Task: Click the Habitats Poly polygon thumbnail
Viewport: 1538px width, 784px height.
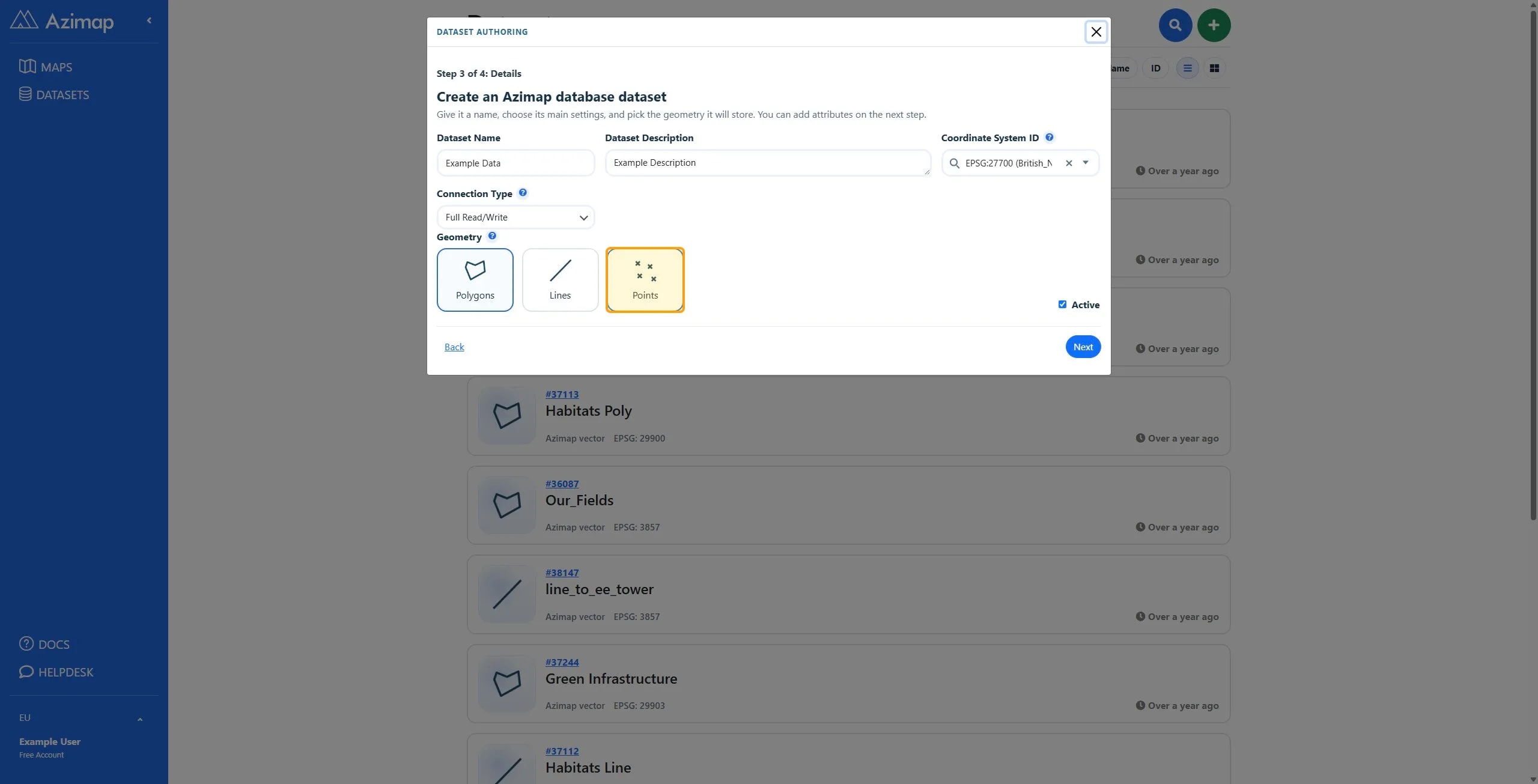Action: [x=506, y=416]
